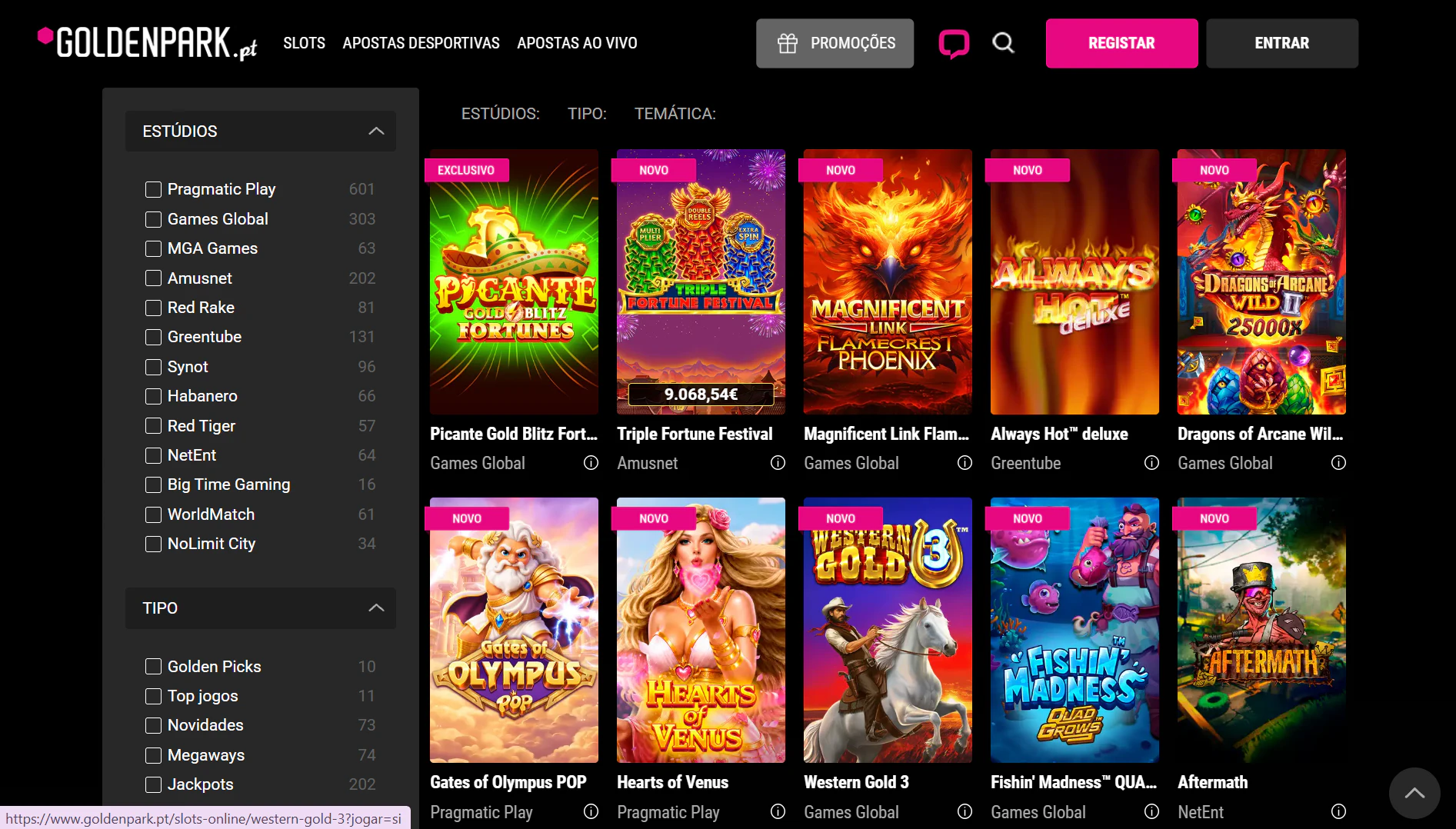The height and width of the screenshot is (829, 1456).
Task: Check the Games Global studio filter
Action: [x=153, y=219]
